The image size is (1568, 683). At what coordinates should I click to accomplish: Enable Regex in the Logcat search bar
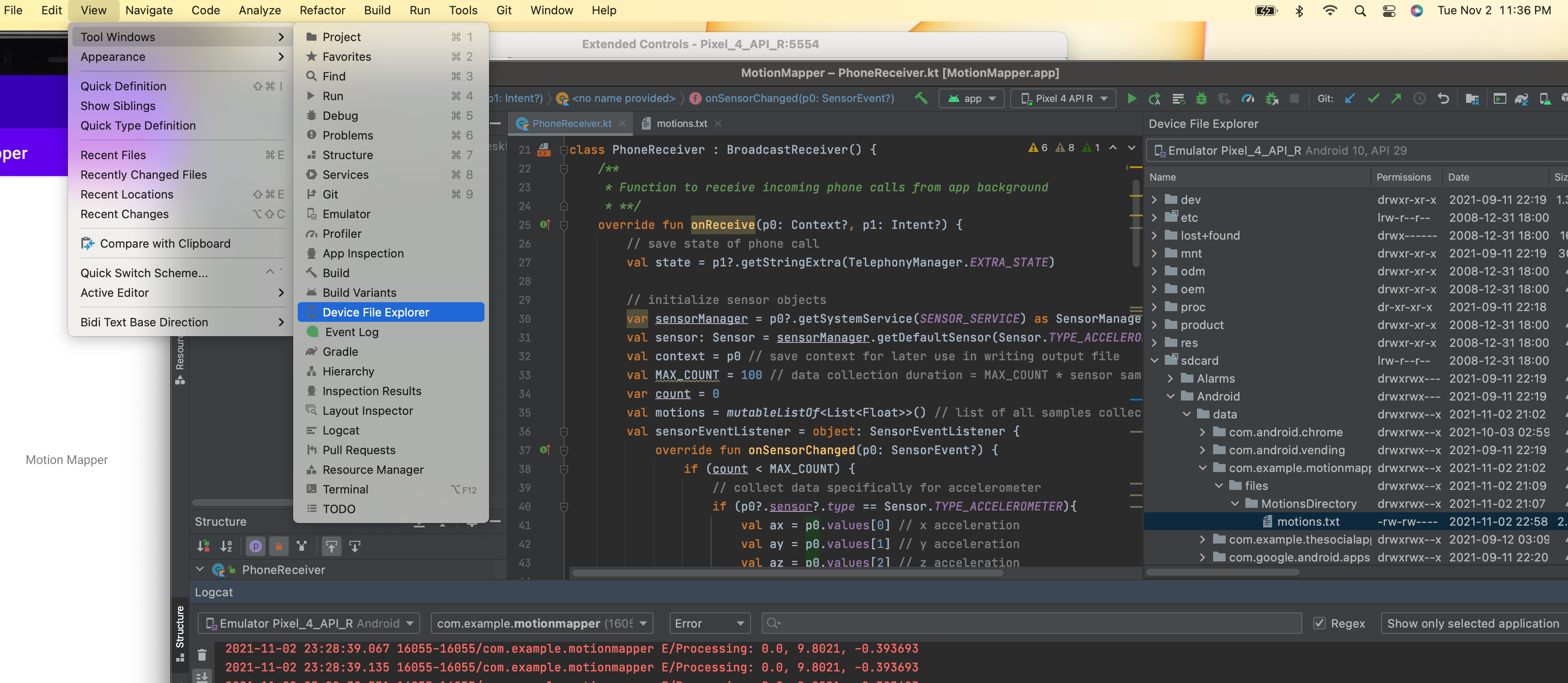1319,624
